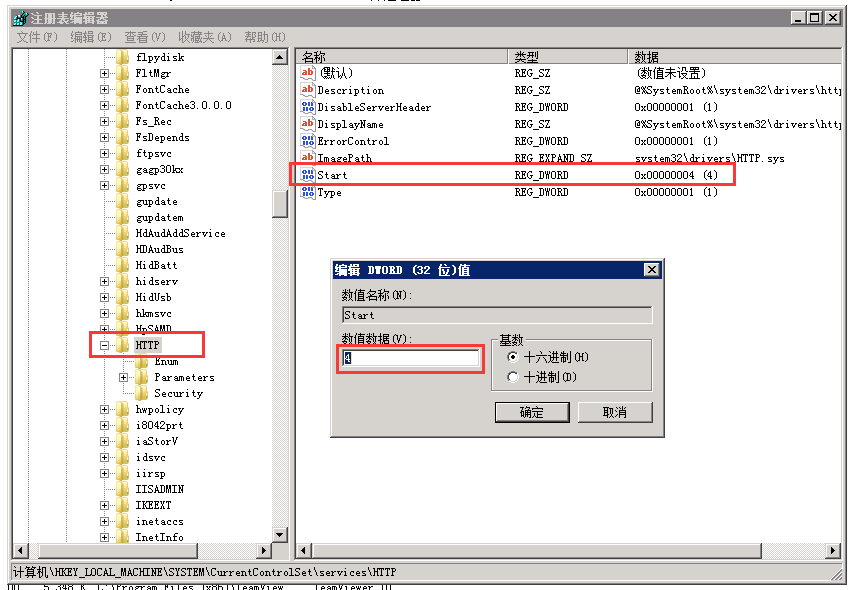Screen dimensions: 855x590
Task: Click the HDAudBus folder icon
Action: [123, 249]
